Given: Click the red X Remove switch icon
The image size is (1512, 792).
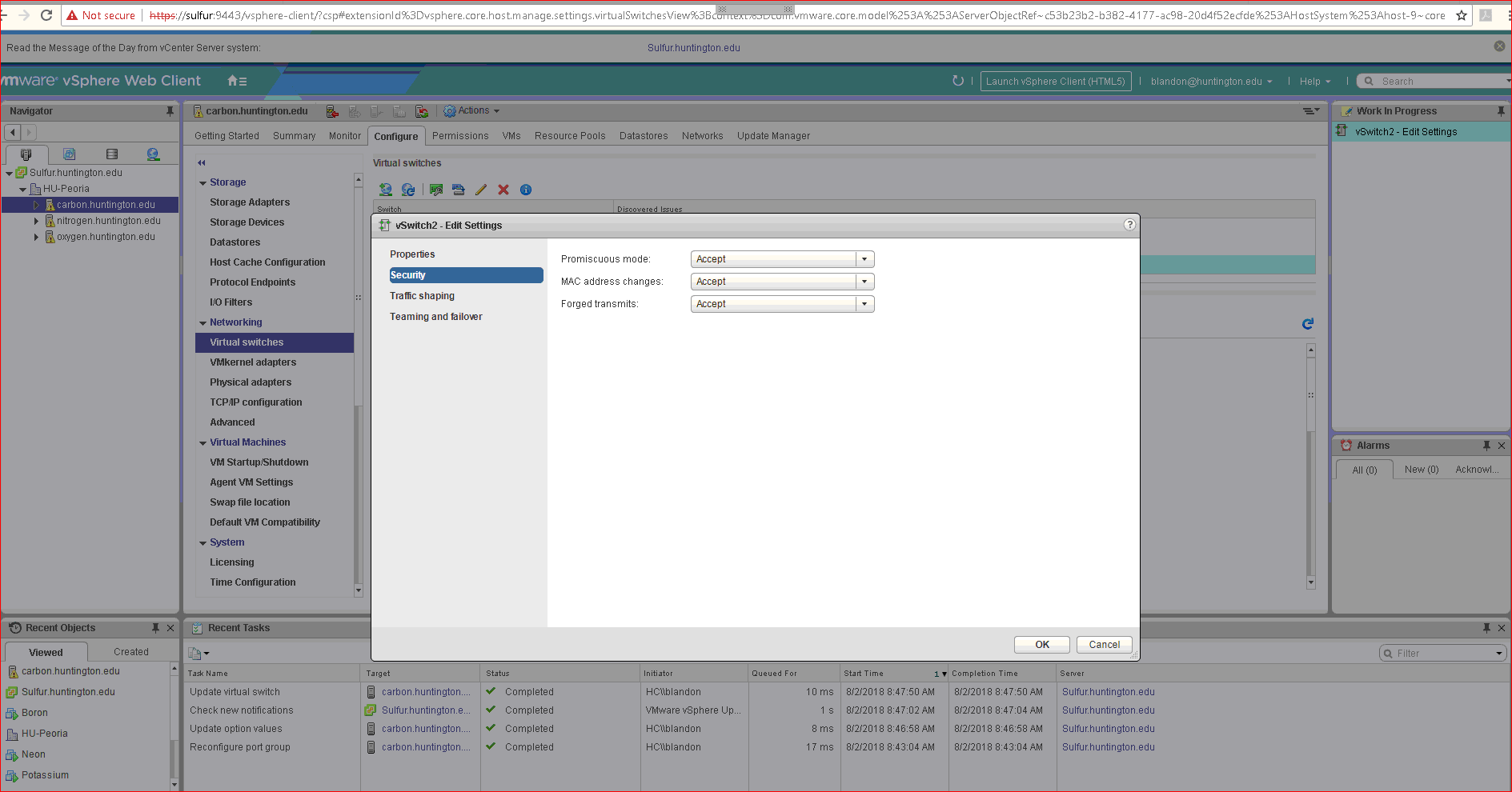Looking at the screenshot, I should pos(503,190).
